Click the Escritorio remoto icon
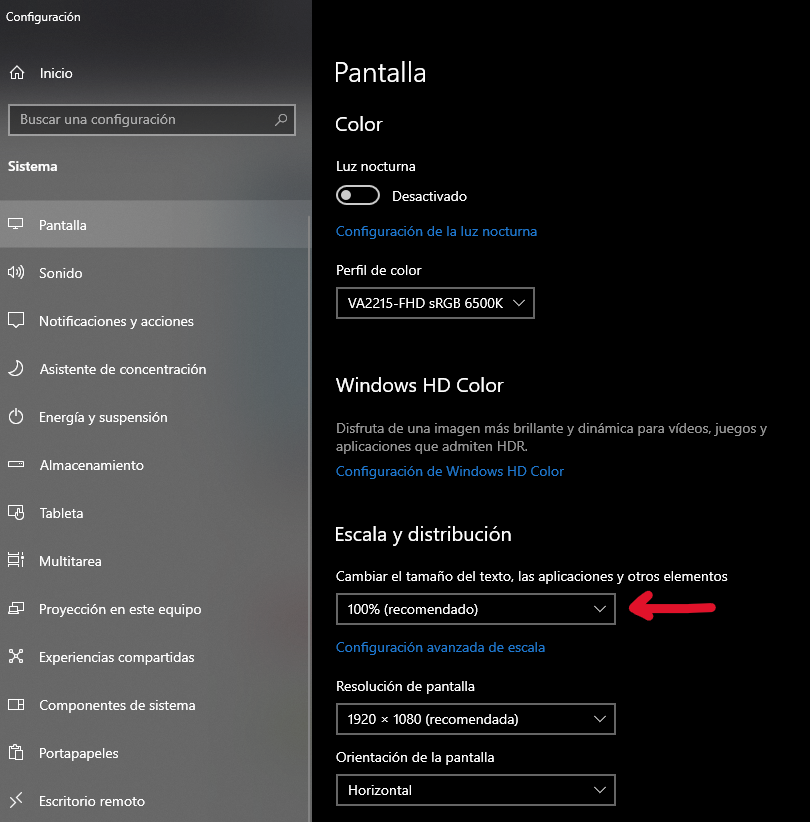810x822 pixels. (16, 800)
